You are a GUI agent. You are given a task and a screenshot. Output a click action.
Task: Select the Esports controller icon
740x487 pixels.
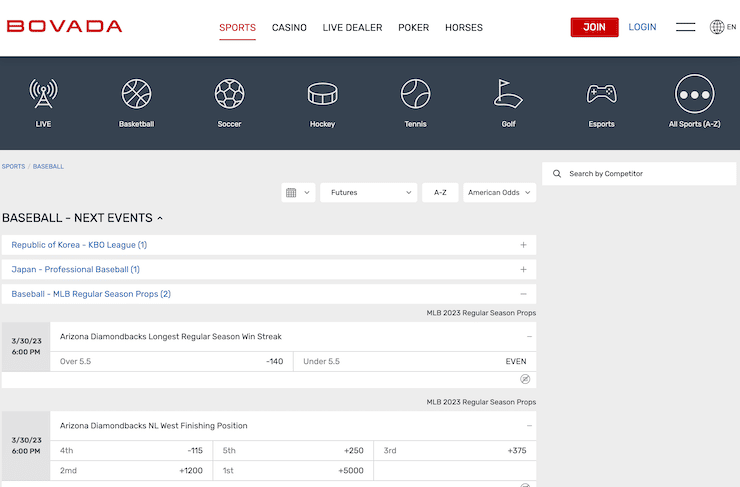[601, 95]
